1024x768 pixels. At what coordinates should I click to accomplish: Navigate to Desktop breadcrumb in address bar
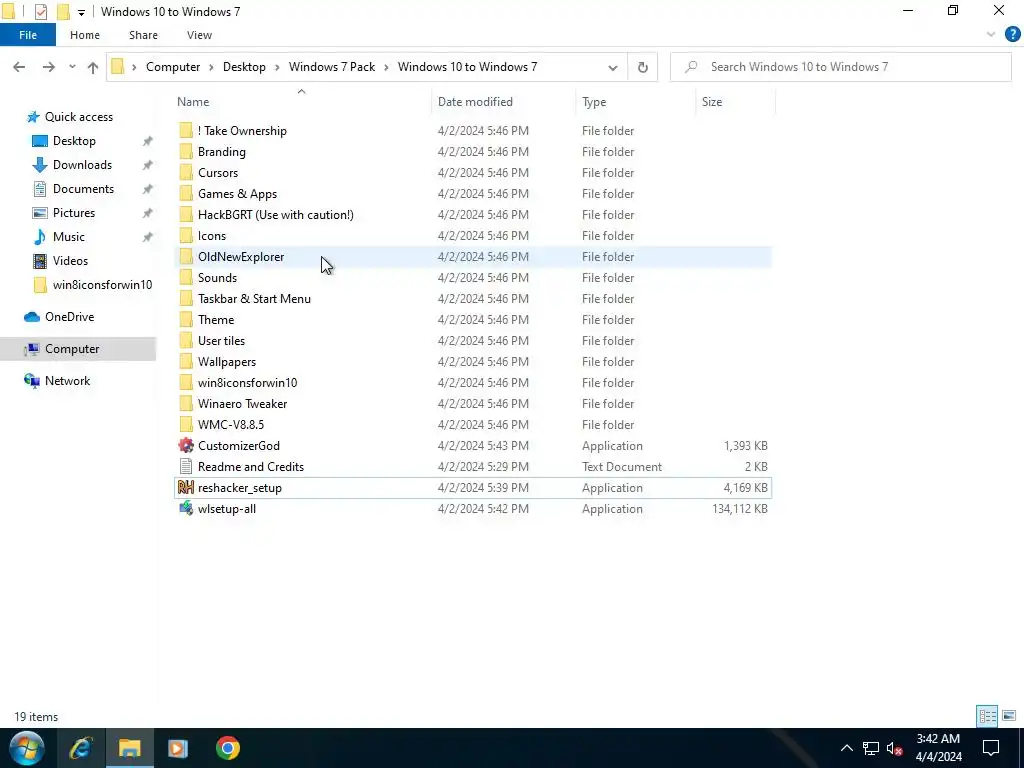point(244,67)
